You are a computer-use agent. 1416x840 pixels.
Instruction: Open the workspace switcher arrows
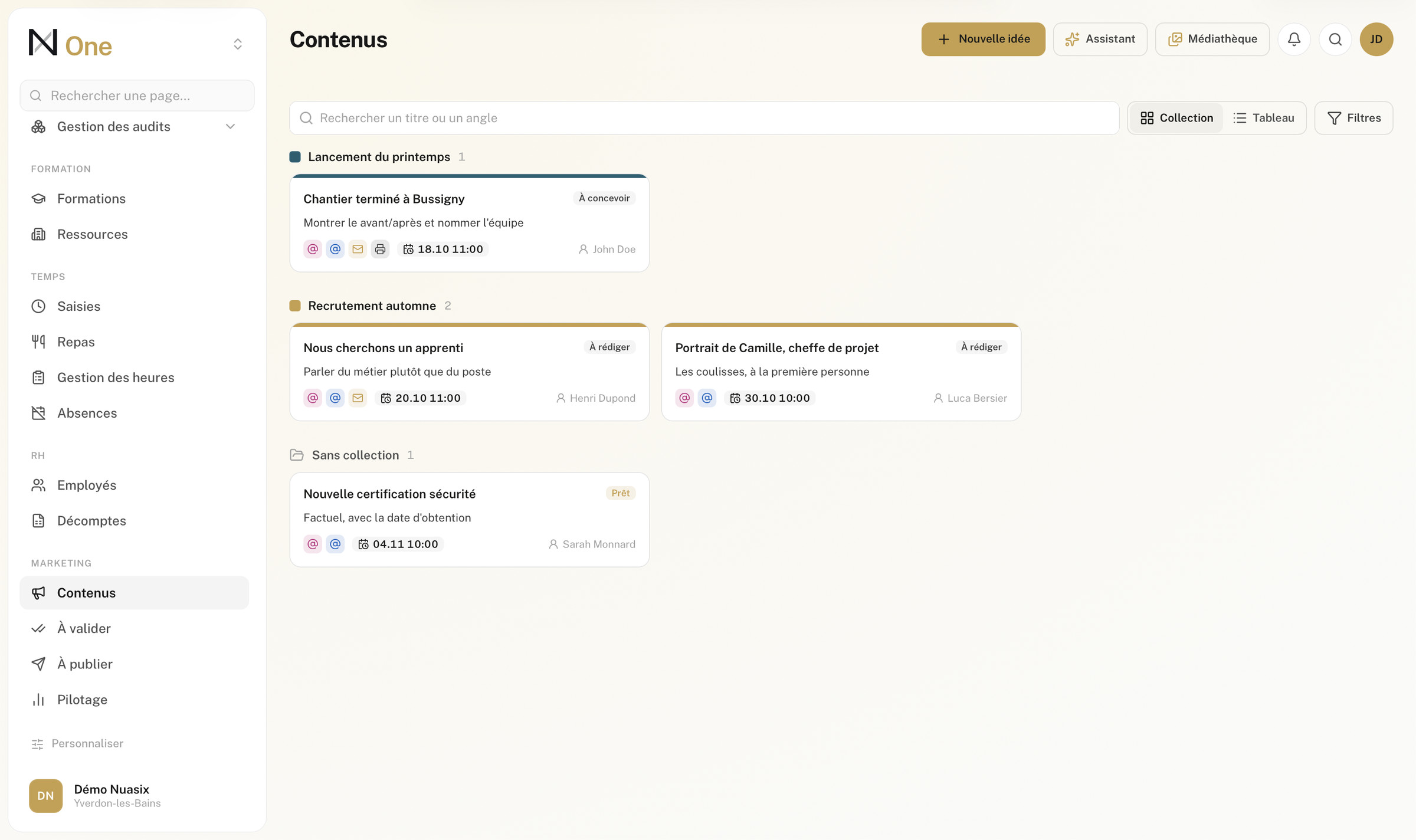pos(238,44)
